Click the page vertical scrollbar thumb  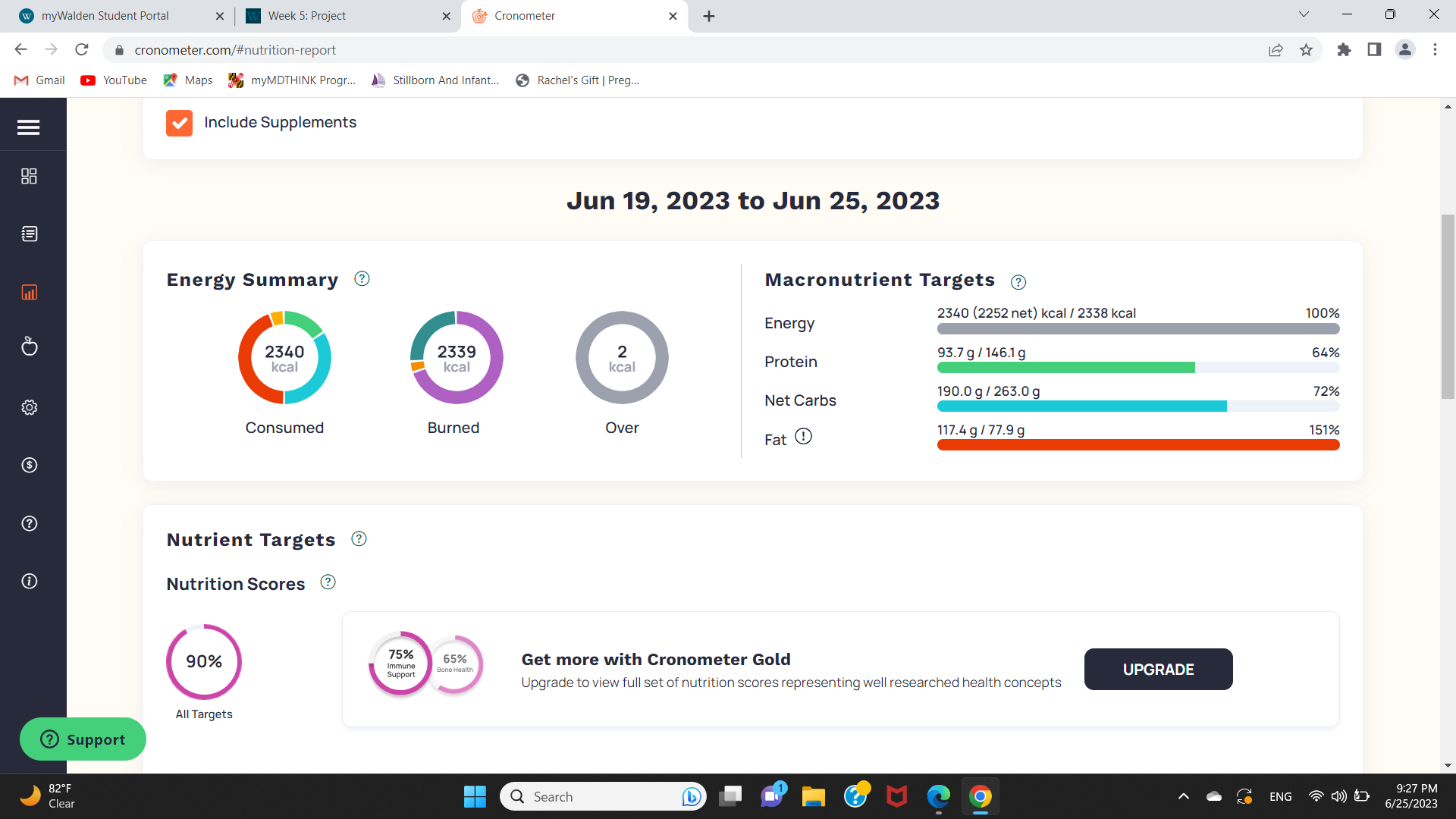coord(1448,306)
